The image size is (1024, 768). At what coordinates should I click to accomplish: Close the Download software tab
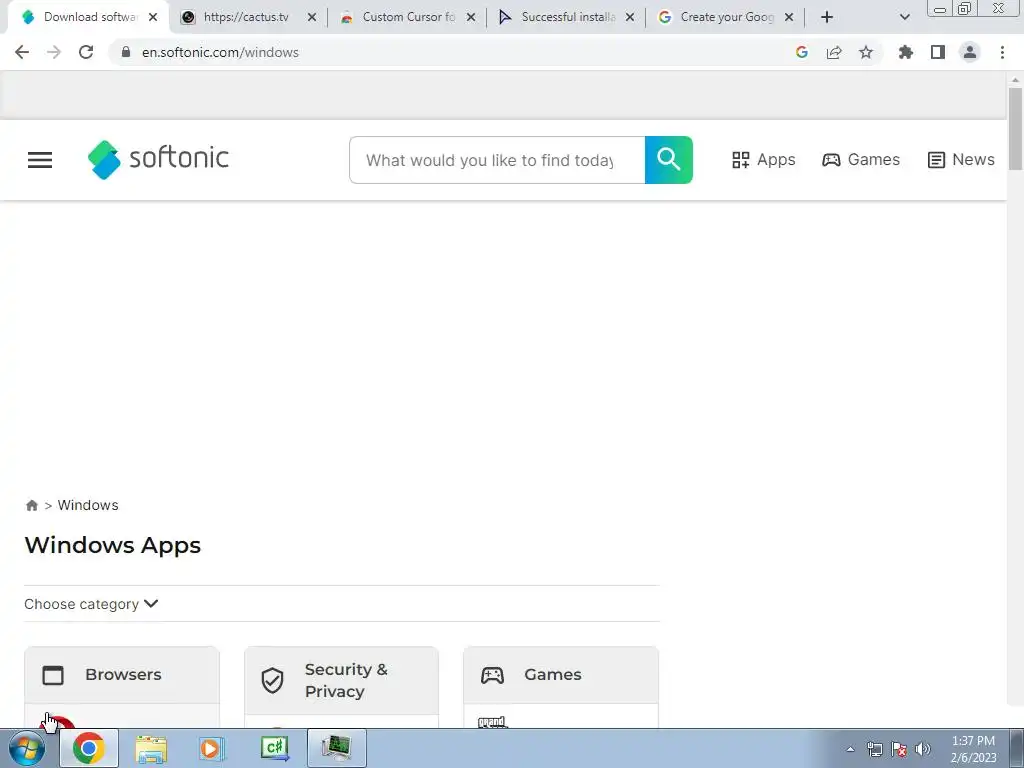point(153,18)
